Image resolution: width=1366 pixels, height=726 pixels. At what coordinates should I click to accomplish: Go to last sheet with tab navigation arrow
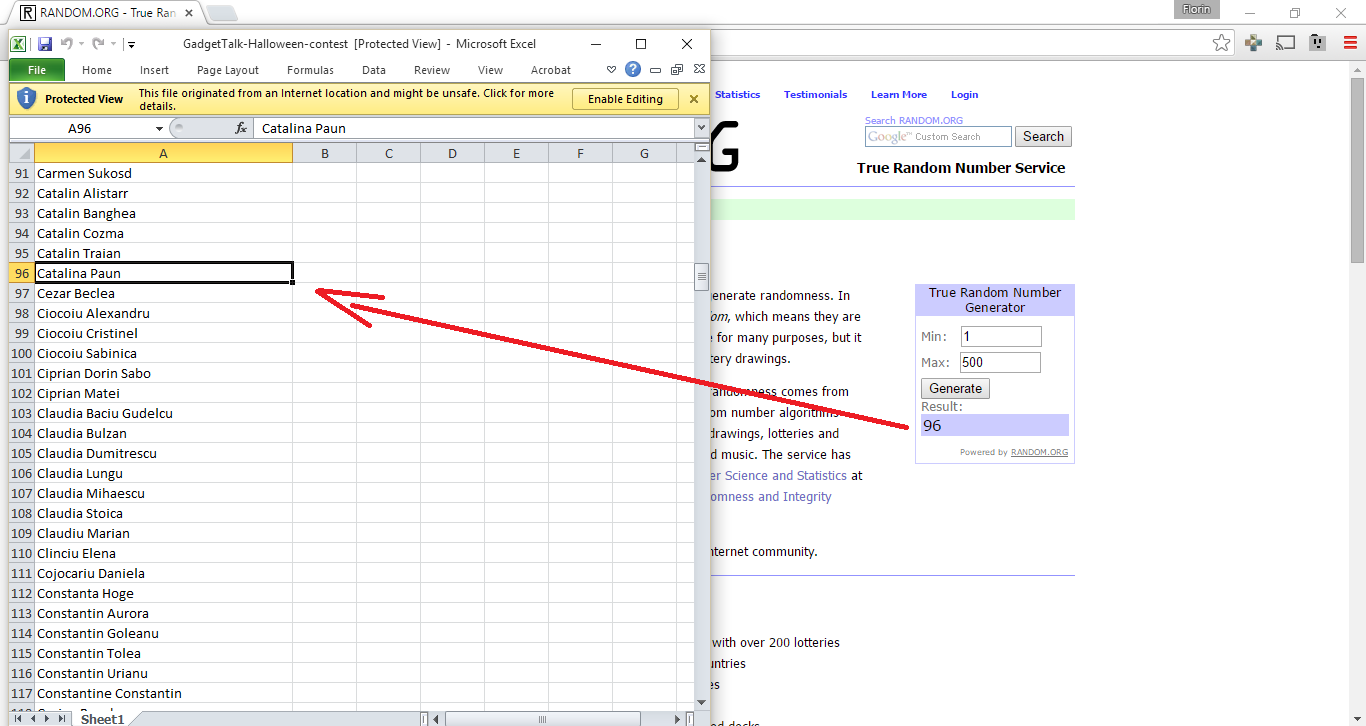click(x=62, y=718)
